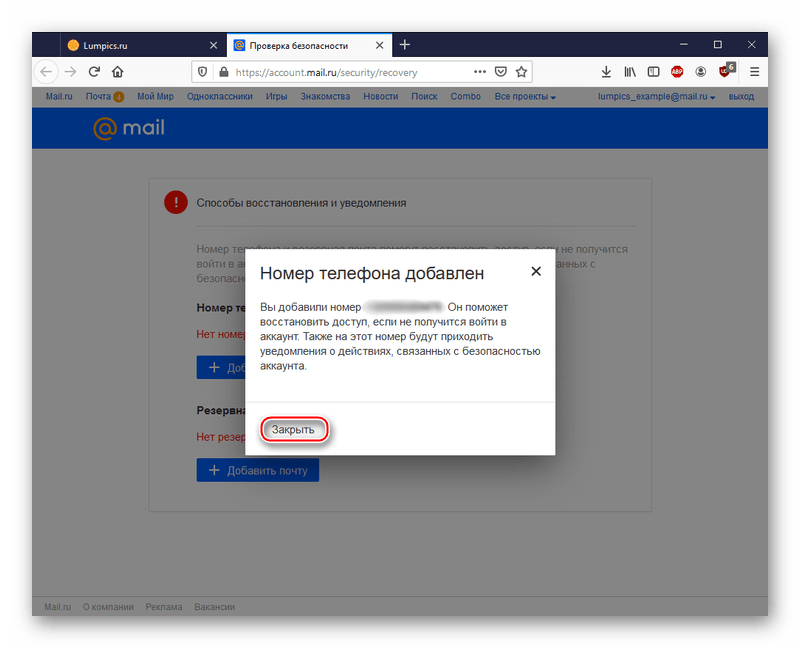The image size is (800, 648).
Task: Go to browser home page icon
Action: 118,72
